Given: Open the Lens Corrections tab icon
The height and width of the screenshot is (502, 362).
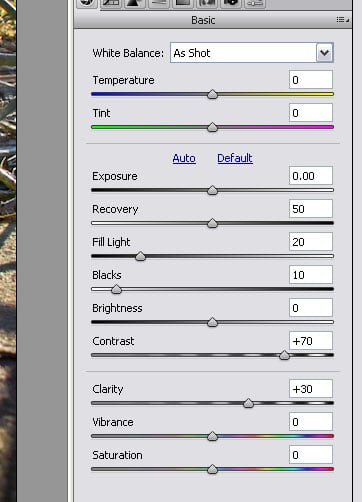Looking at the screenshot, I should (x=207, y=3).
